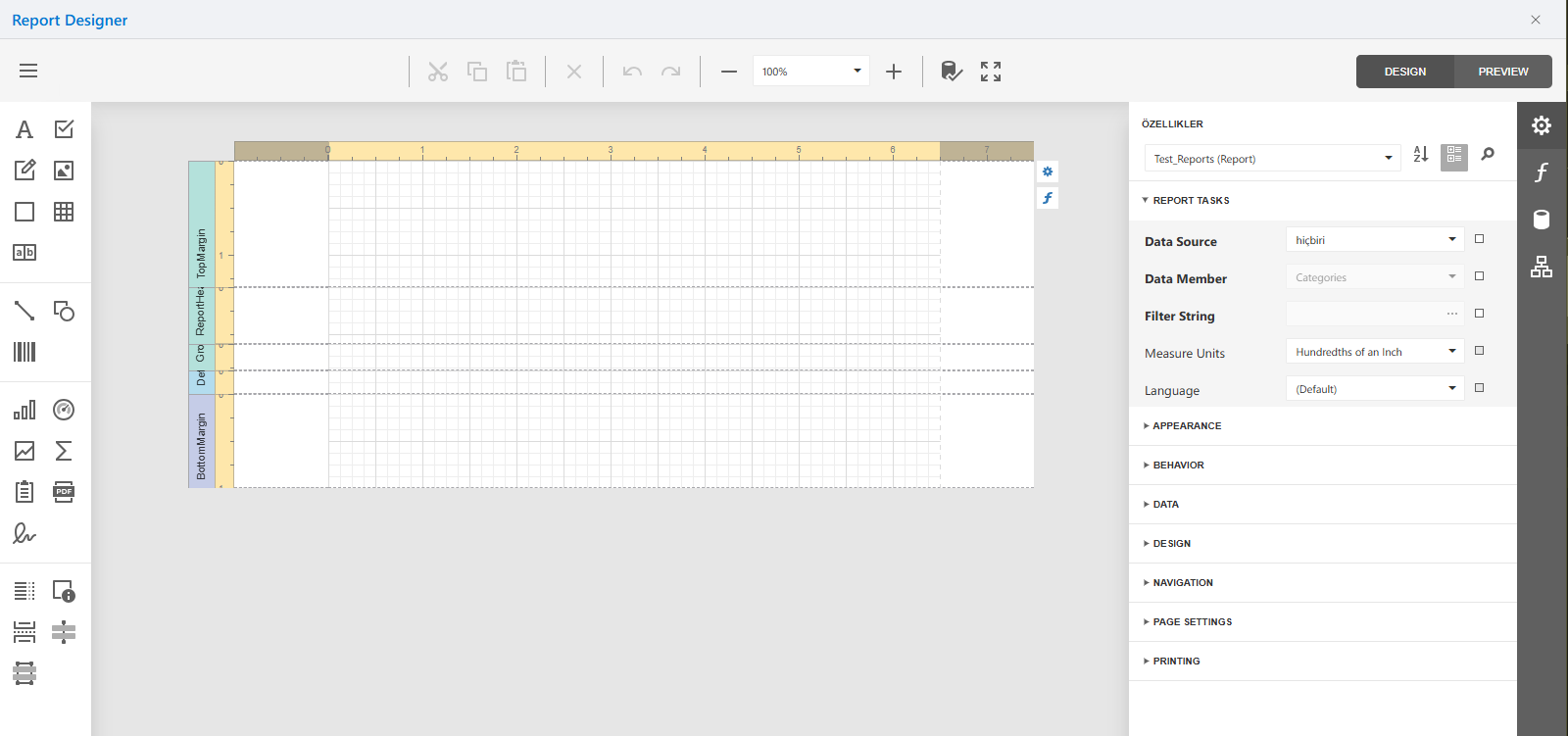
Task: Switch to the PREVIEW tab
Action: [1503, 72]
